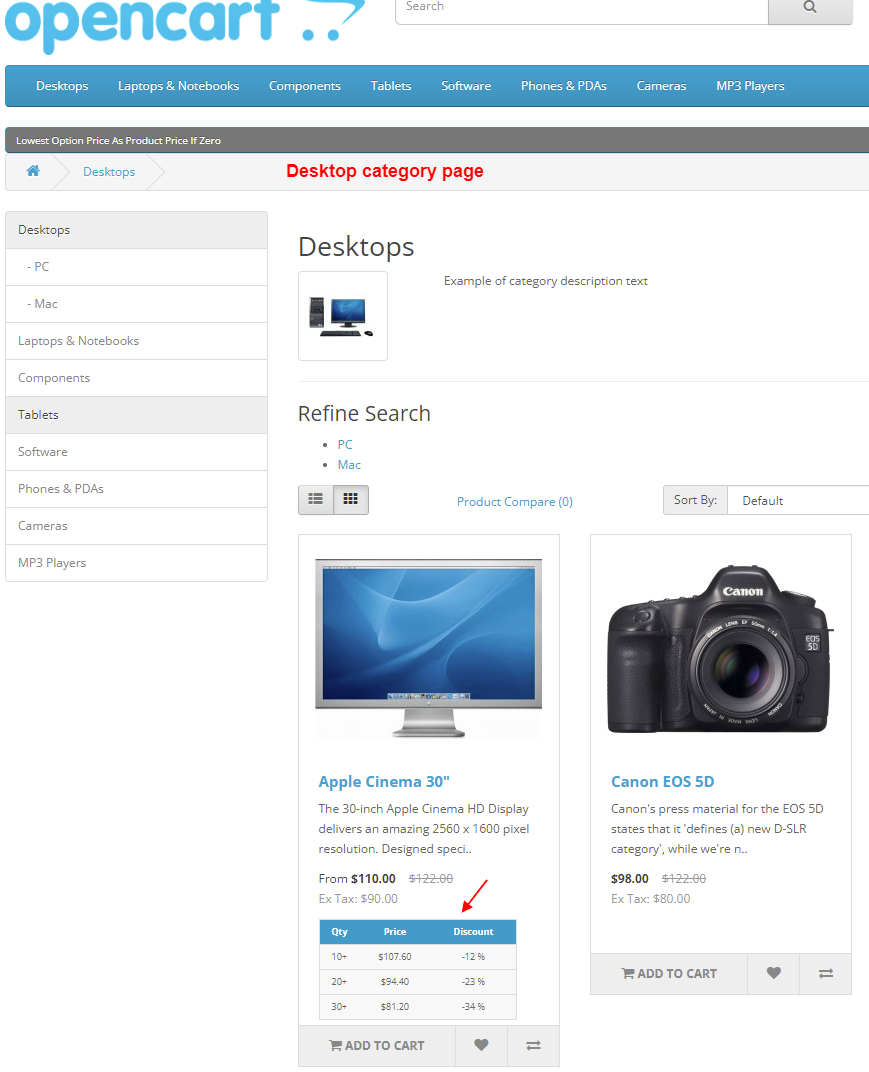The width and height of the screenshot is (869, 1072).
Task: Add Canon EOS 5D to wishlist heart icon
Action: pyautogui.click(x=773, y=972)
